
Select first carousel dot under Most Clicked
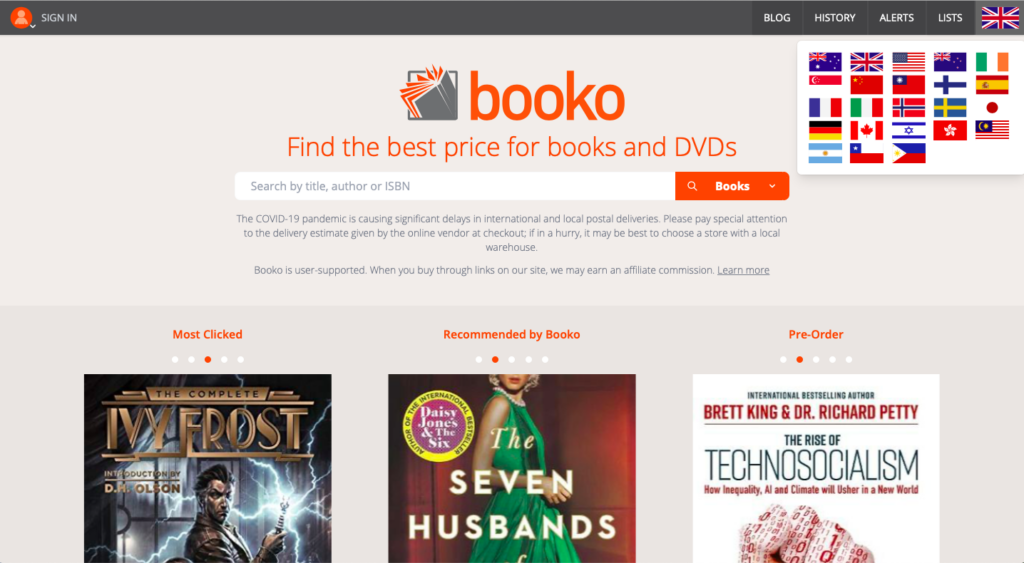point(175,359)
